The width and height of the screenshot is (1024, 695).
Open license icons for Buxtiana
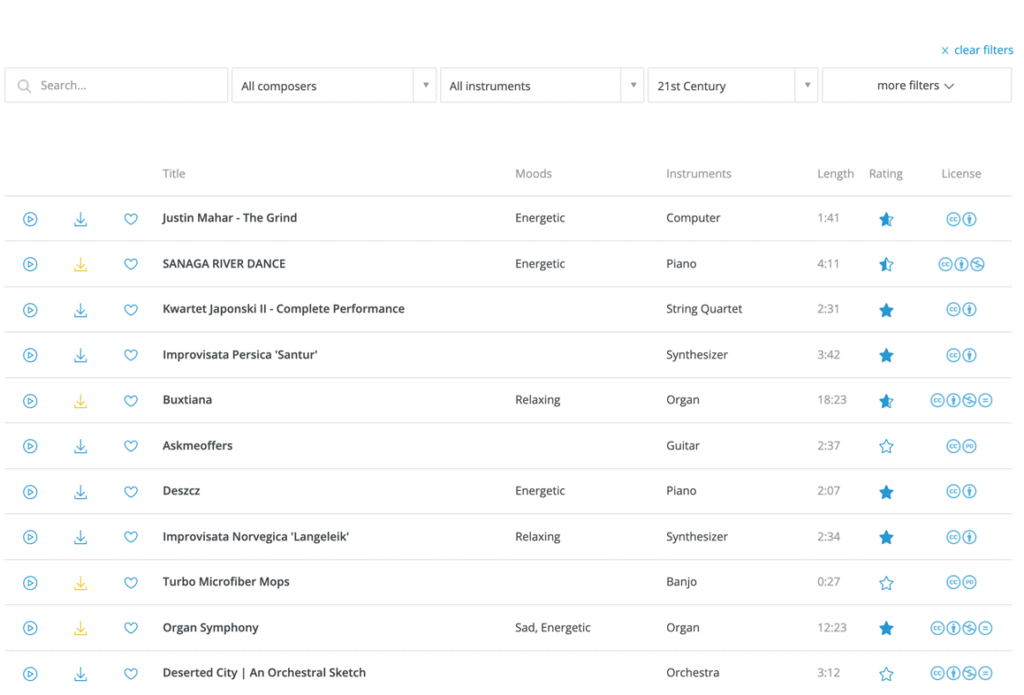click(961, 401)
